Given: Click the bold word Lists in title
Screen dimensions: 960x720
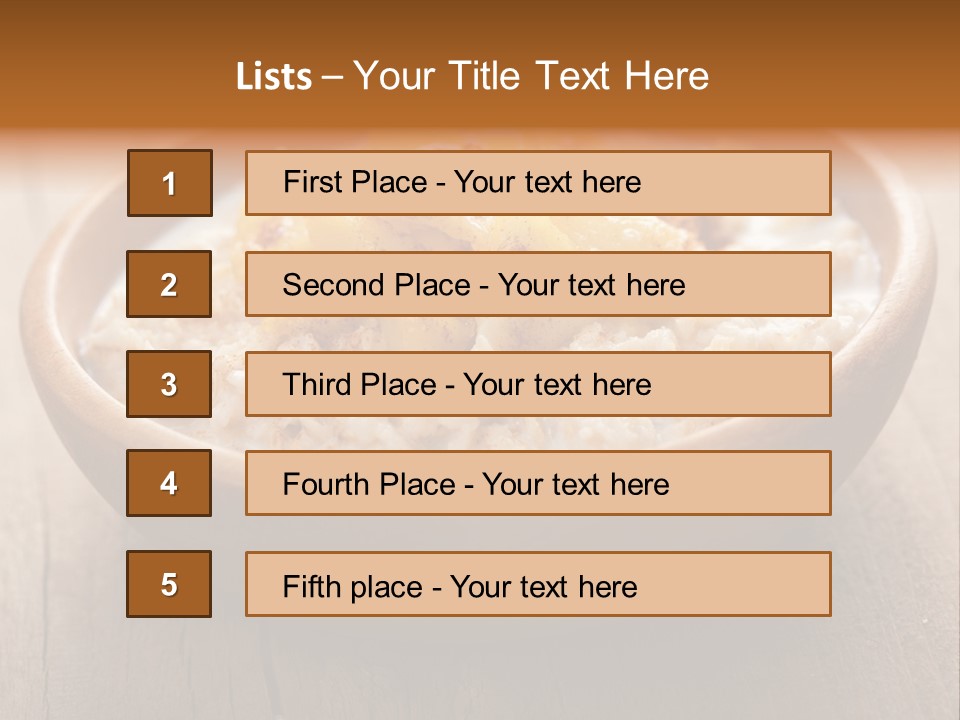Looking at the screenshot, I should 274,76.
